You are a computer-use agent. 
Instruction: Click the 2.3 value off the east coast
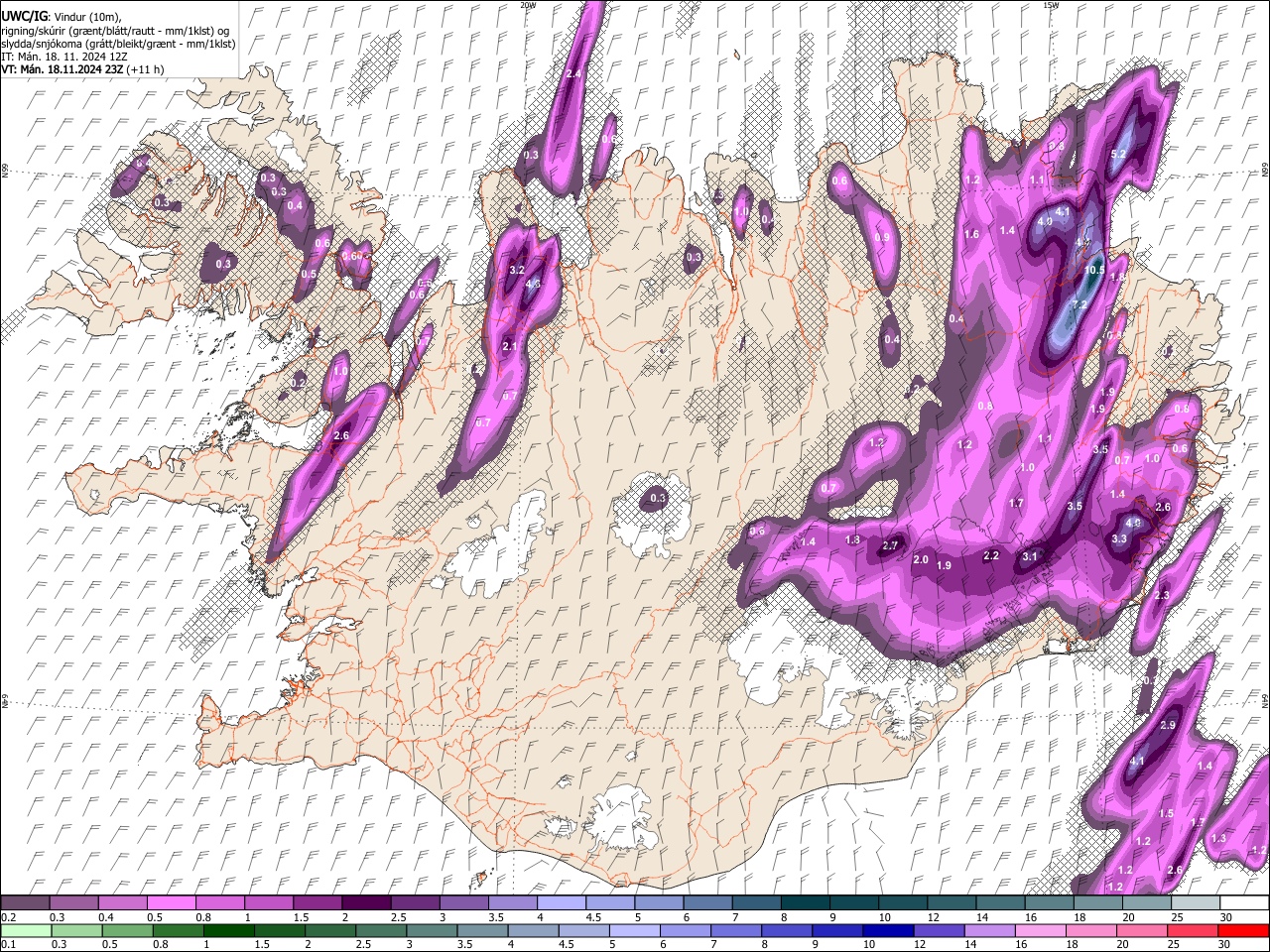tap(1162, 596)
